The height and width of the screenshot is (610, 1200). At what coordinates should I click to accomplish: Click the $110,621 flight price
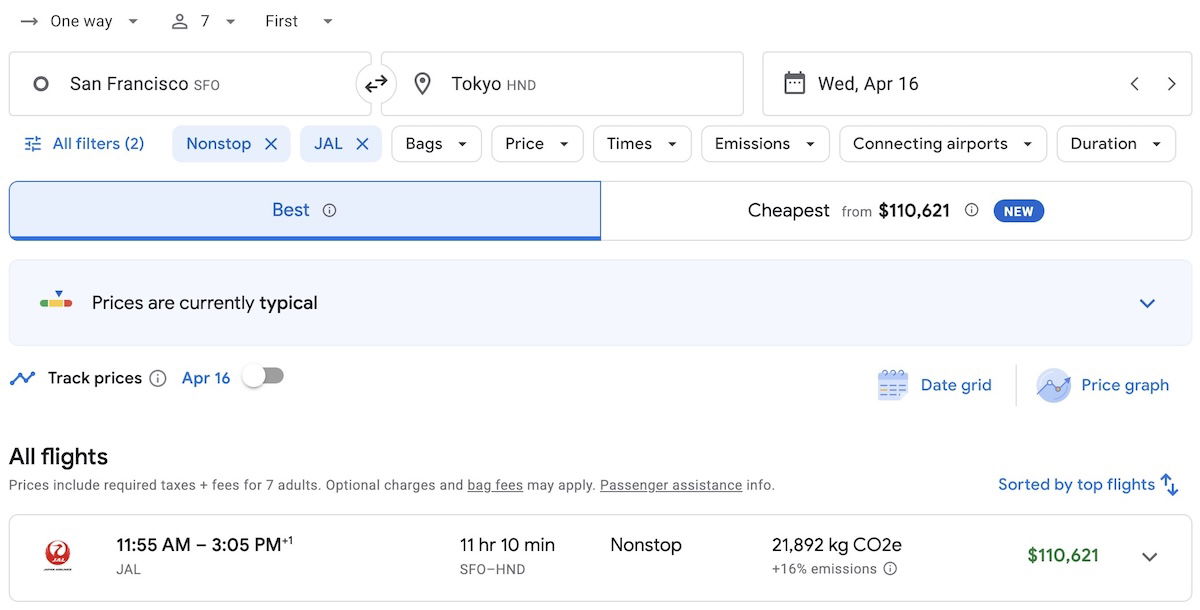click(x=1063, y=556)
